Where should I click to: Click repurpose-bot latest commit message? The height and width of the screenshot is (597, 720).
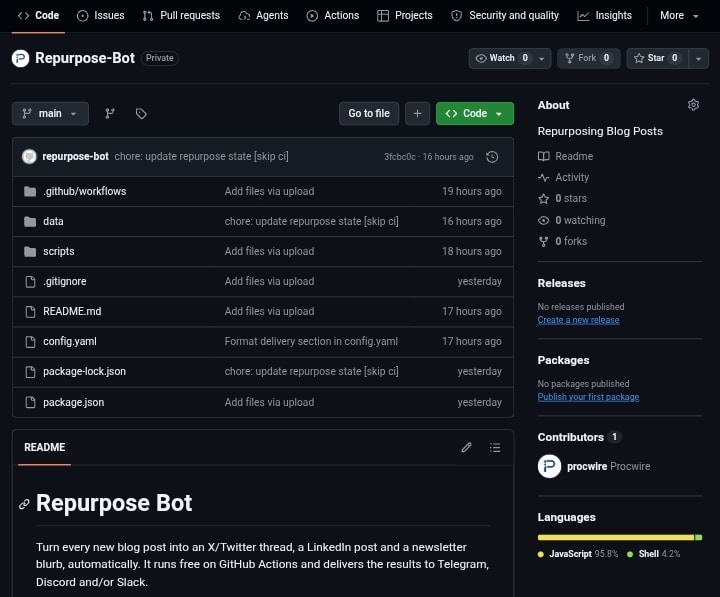pos(202,157)
